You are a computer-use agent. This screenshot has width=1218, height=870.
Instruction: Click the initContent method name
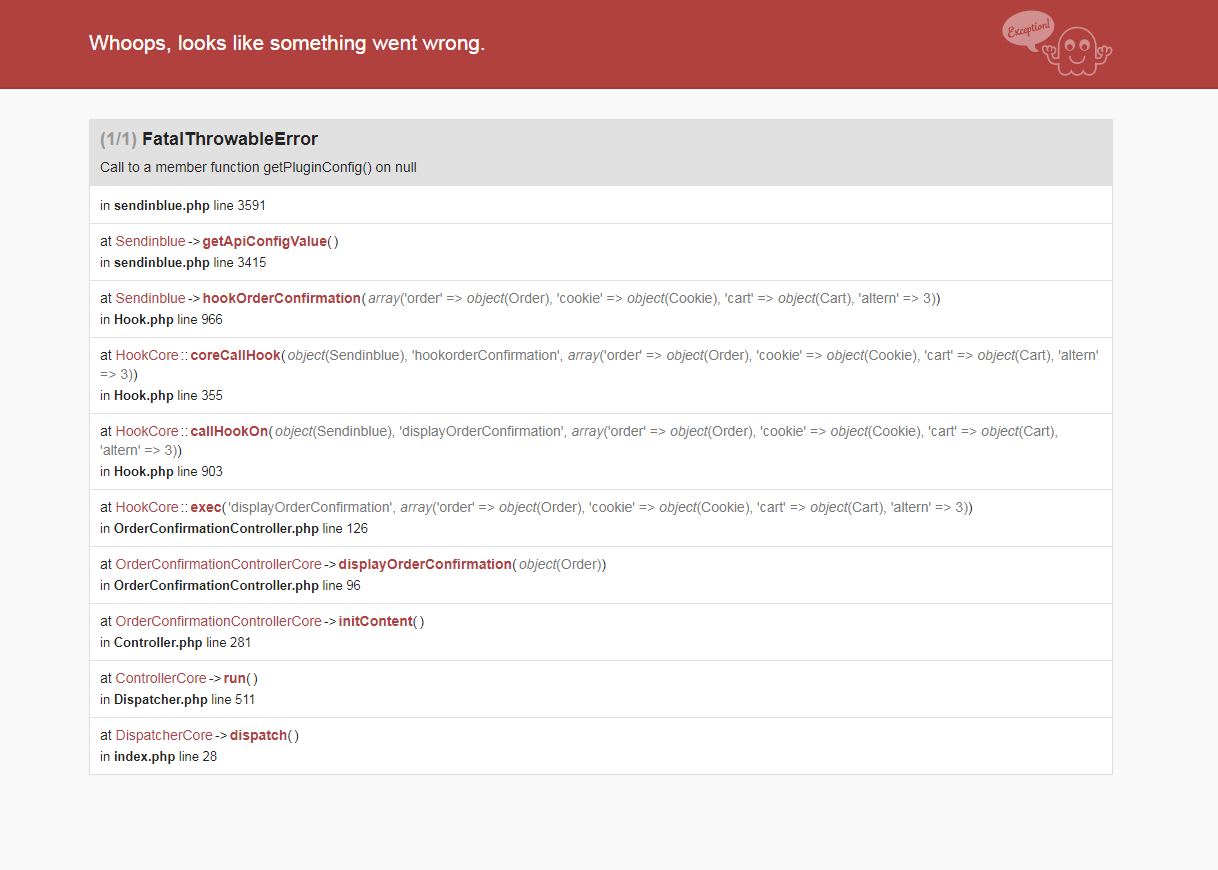click(x=376, y=621)
